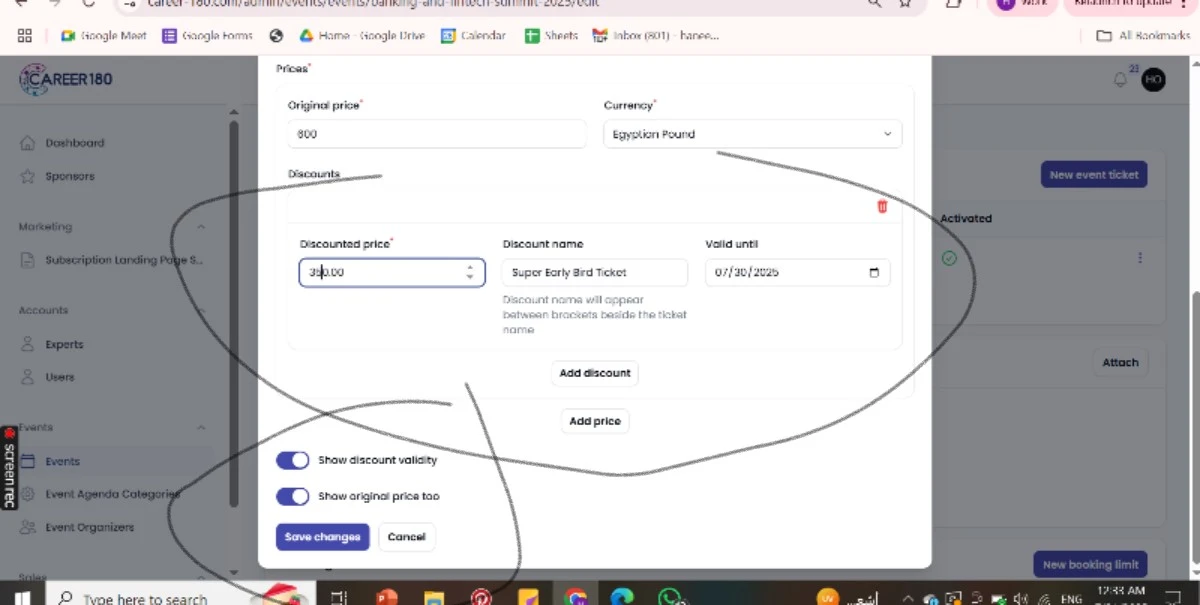The image size is (1200, 605).
Task: Go to Event Organizers in sidebar
Action: coord(89,527)
